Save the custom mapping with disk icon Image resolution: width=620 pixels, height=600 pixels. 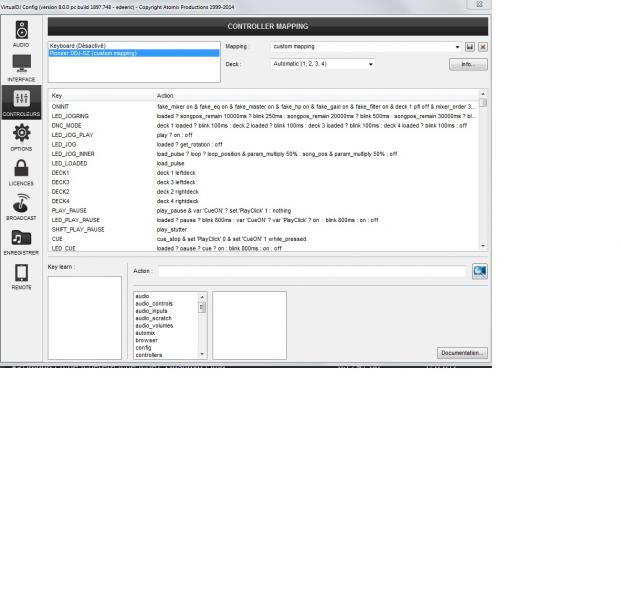pyautogui.click(x=469, y=47)
